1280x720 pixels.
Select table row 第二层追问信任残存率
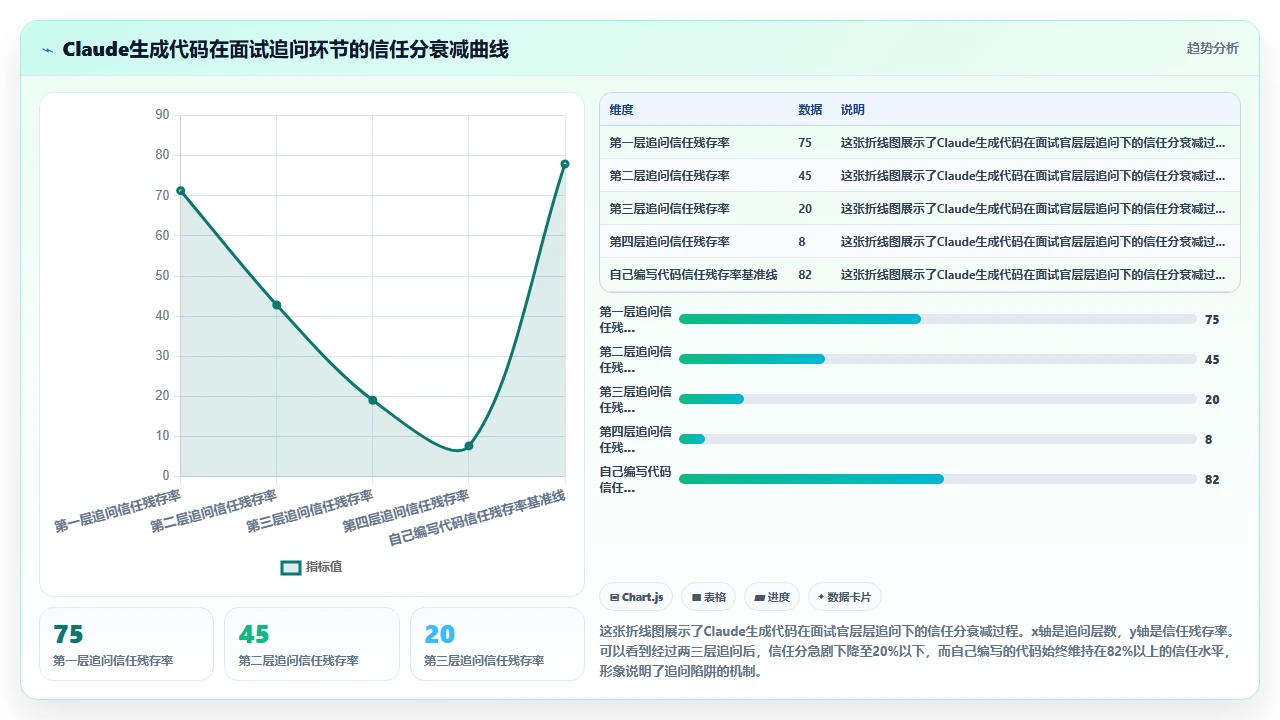point(920,176)
